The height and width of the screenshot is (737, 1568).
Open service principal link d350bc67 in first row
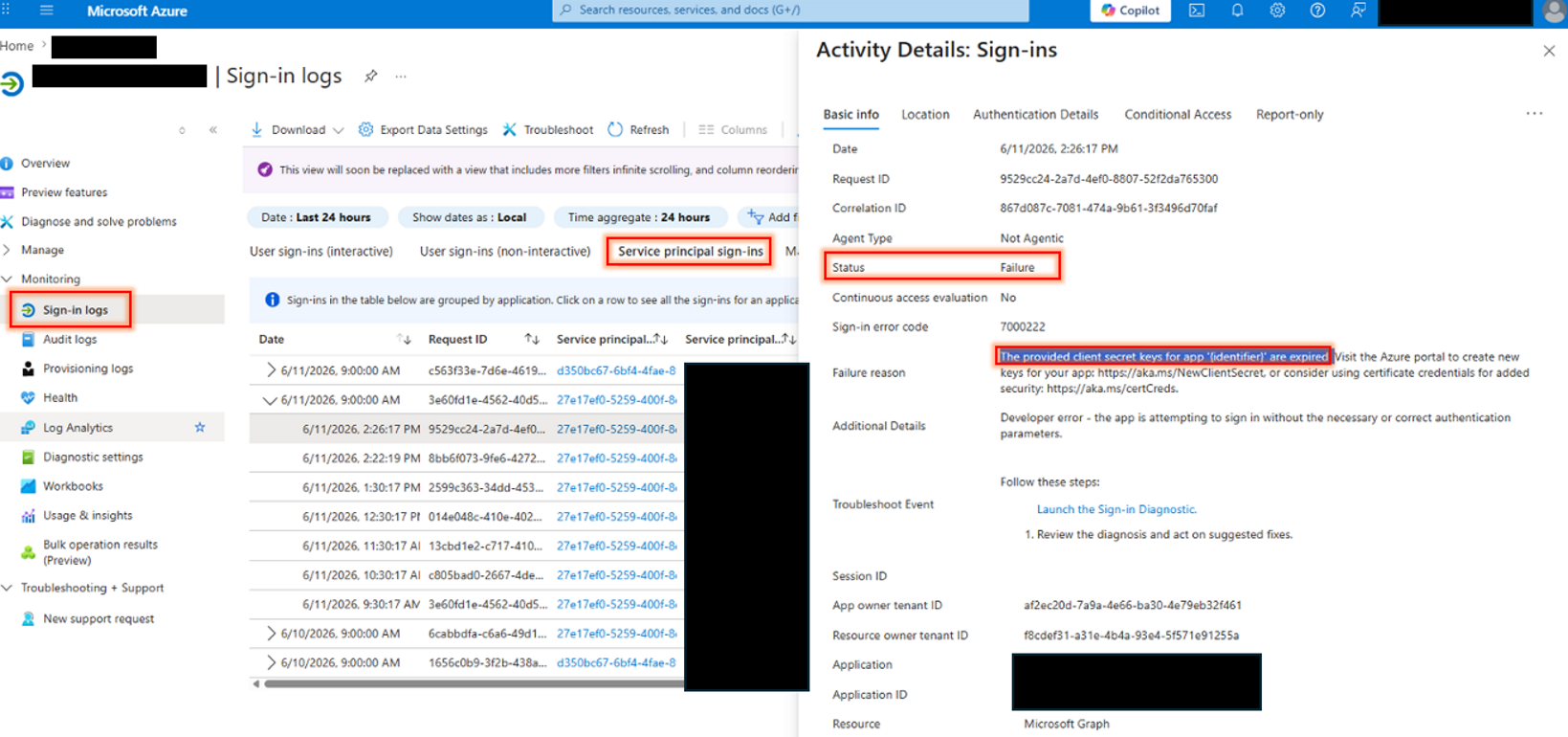tap(616, 370)
